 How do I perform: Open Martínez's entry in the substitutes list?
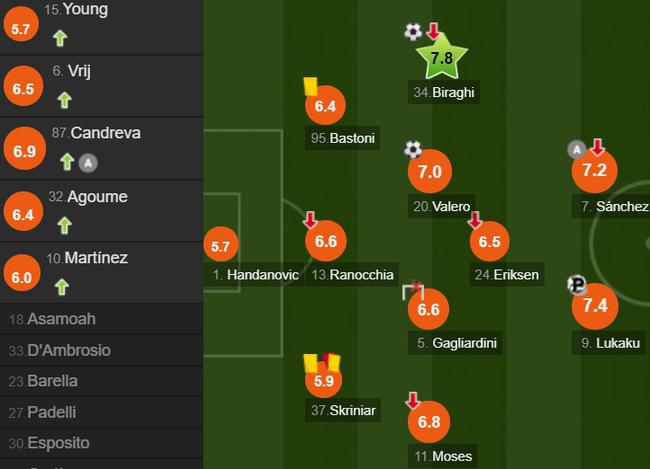(x=96, y=258)
